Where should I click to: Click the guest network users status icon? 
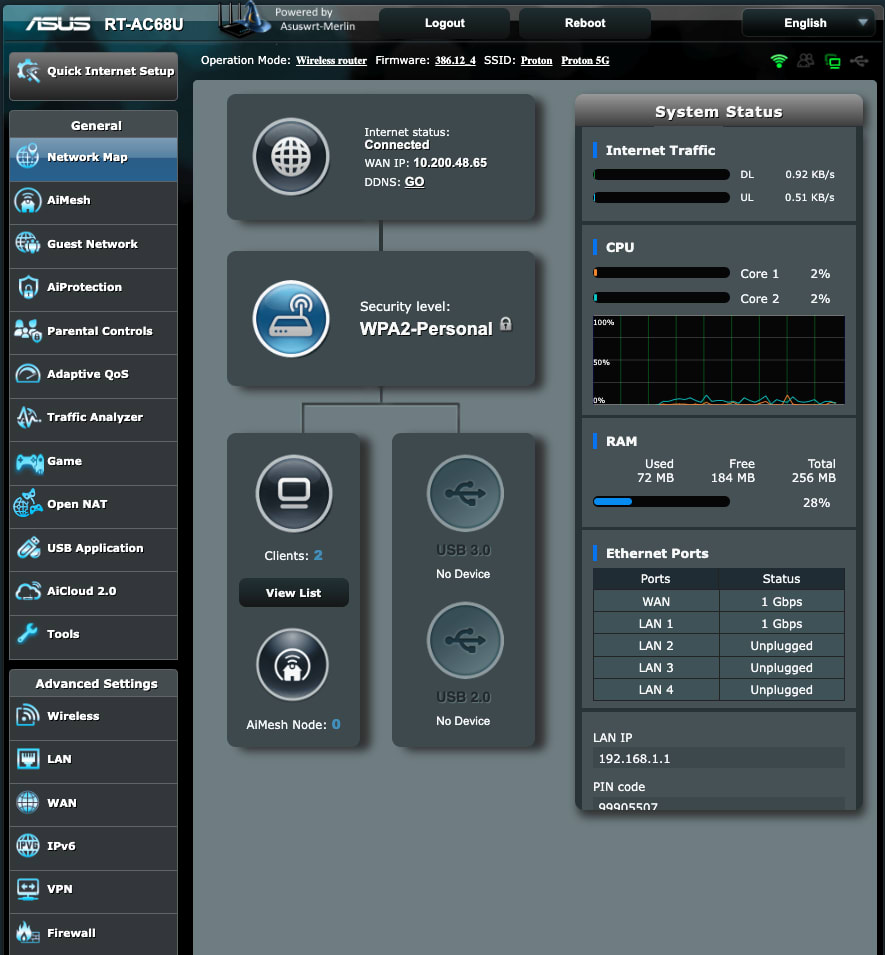point(805,60)
